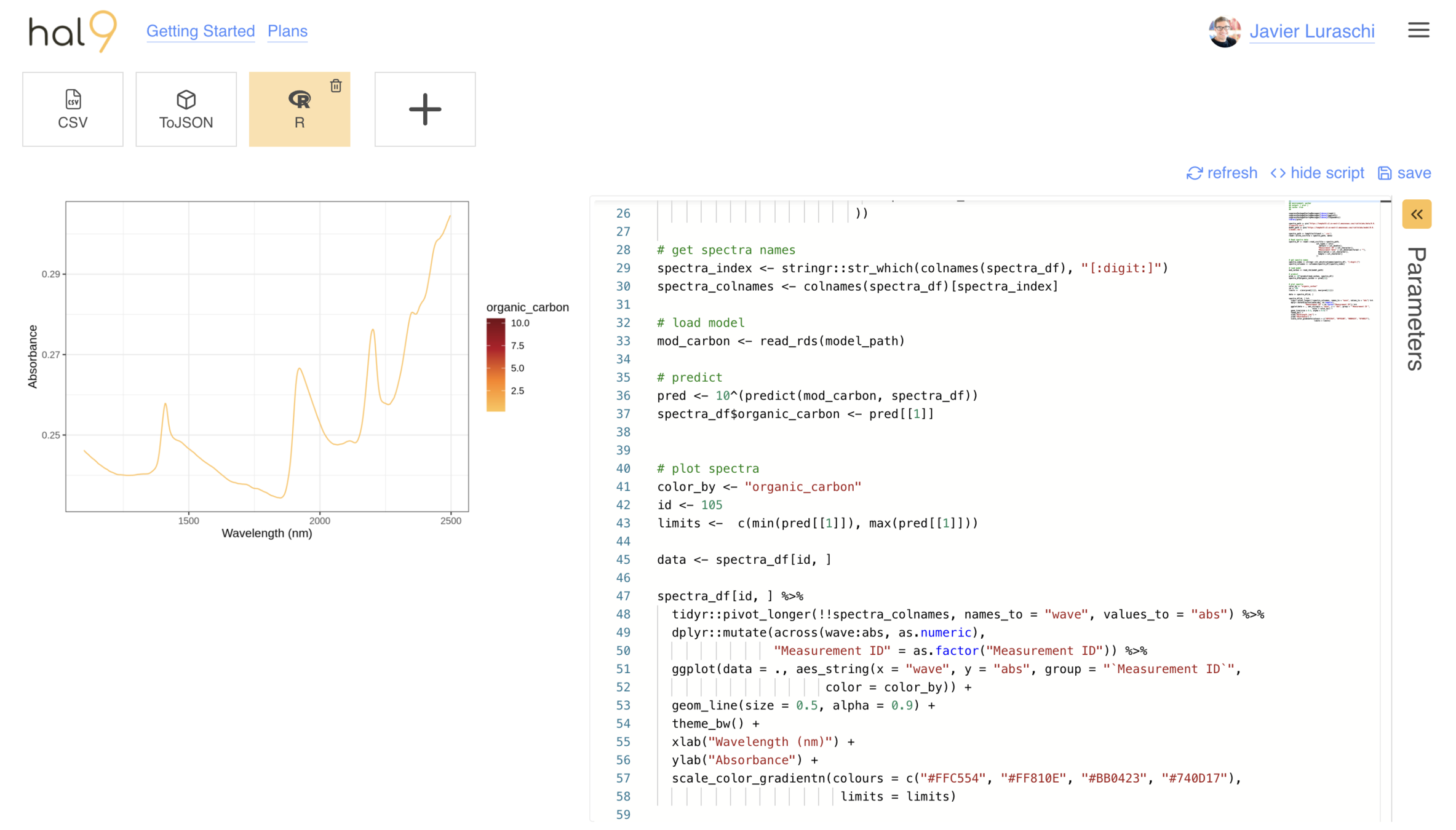This screenshot has height=830, width=1456.
Task: Click the hal9 logo
Action: coord(72,31)
